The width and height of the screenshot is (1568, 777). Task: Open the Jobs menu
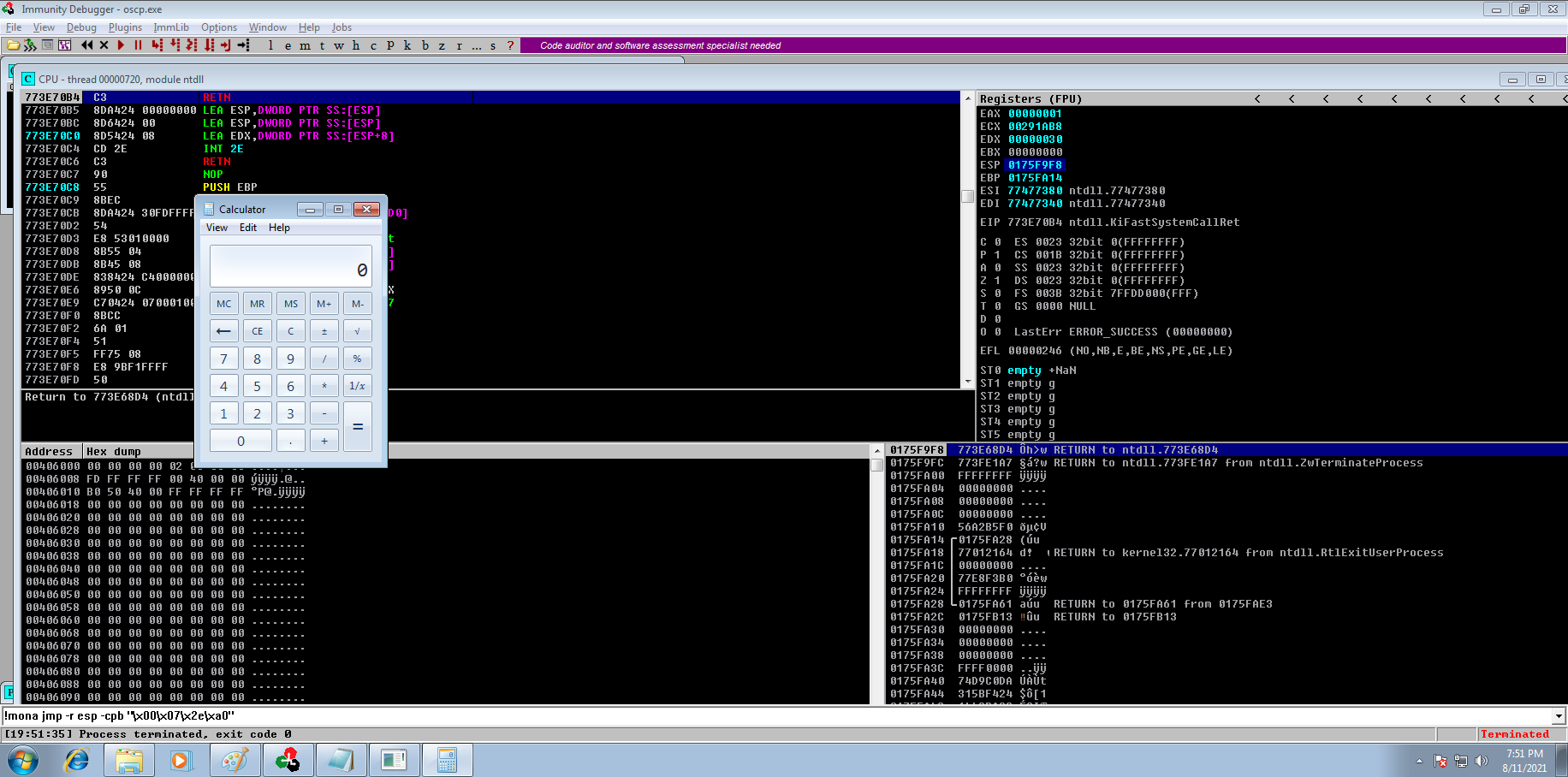pyautogui.click(x=342, y=27)
